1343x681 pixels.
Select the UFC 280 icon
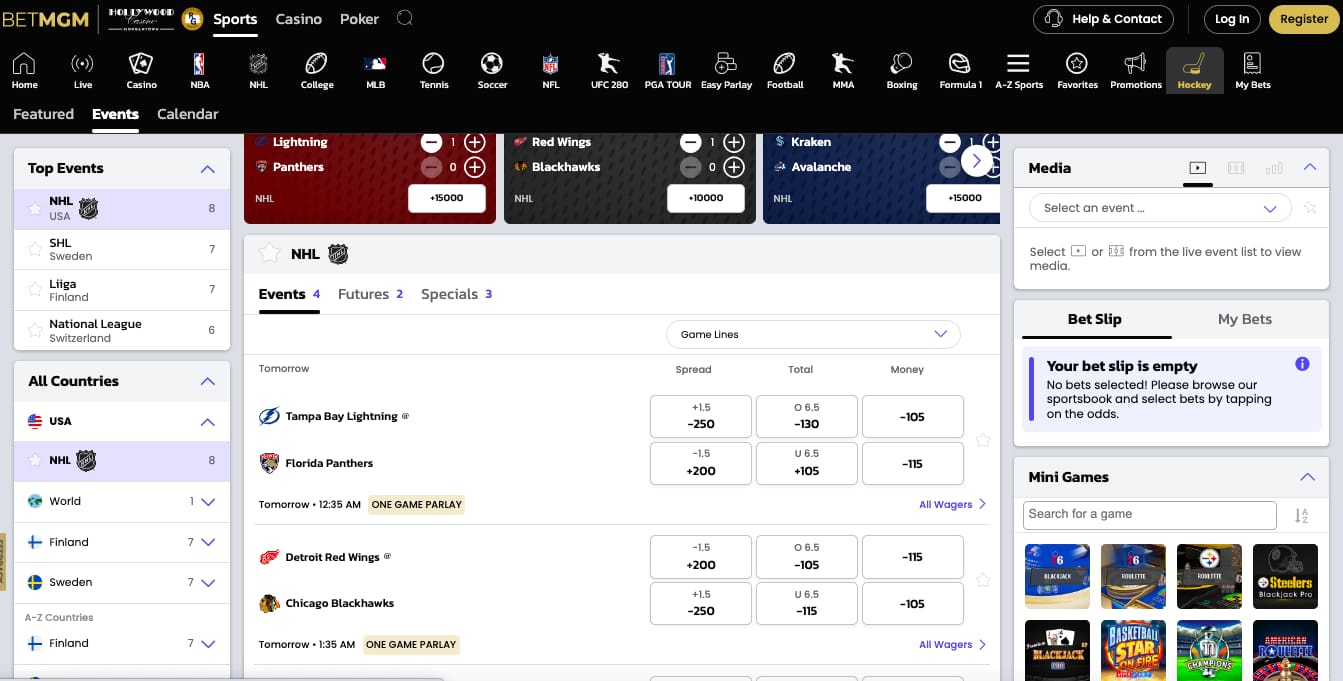pyautogui.click(x=609, y=70)
